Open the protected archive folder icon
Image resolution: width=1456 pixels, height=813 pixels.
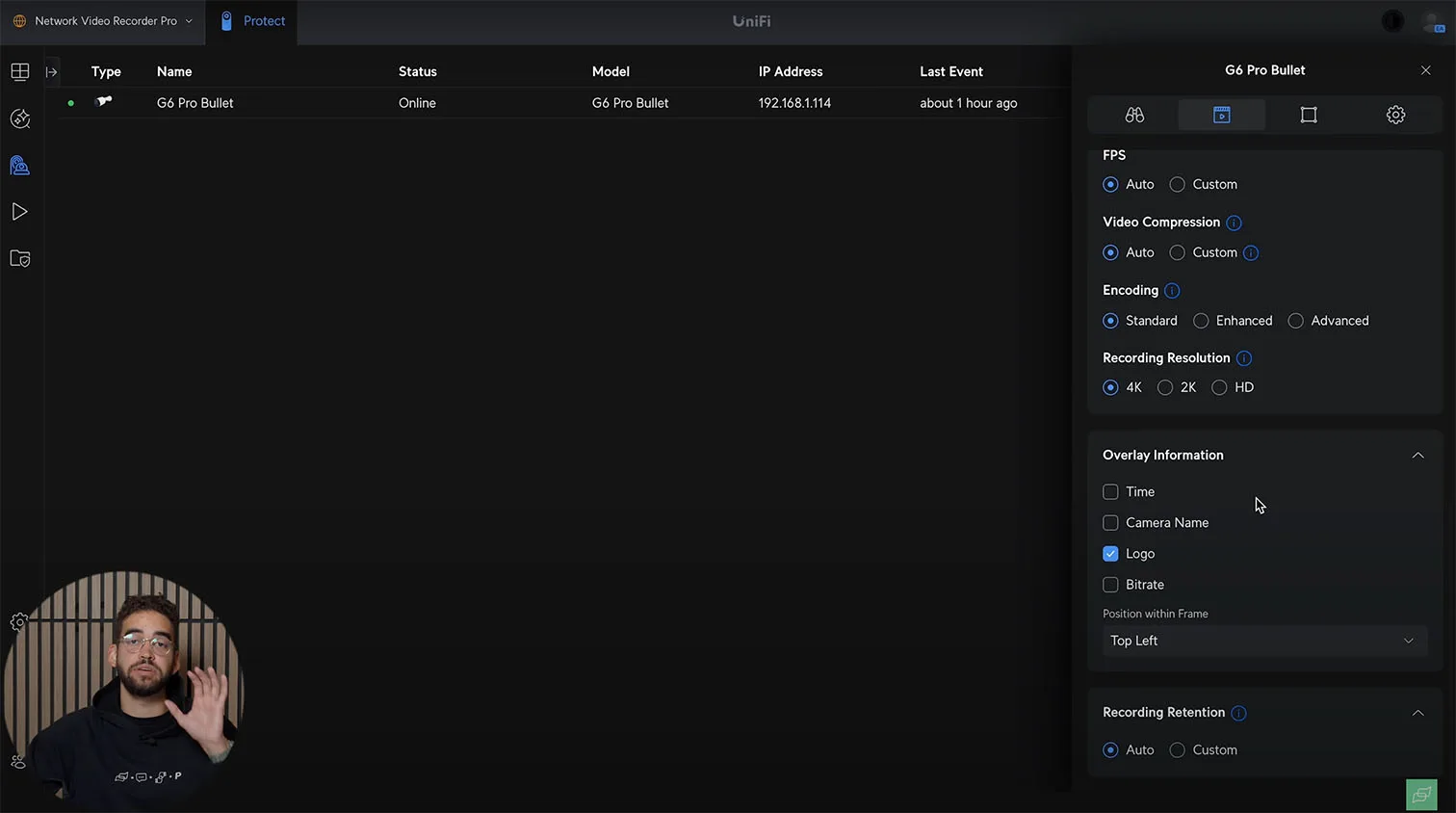[20, 258]
